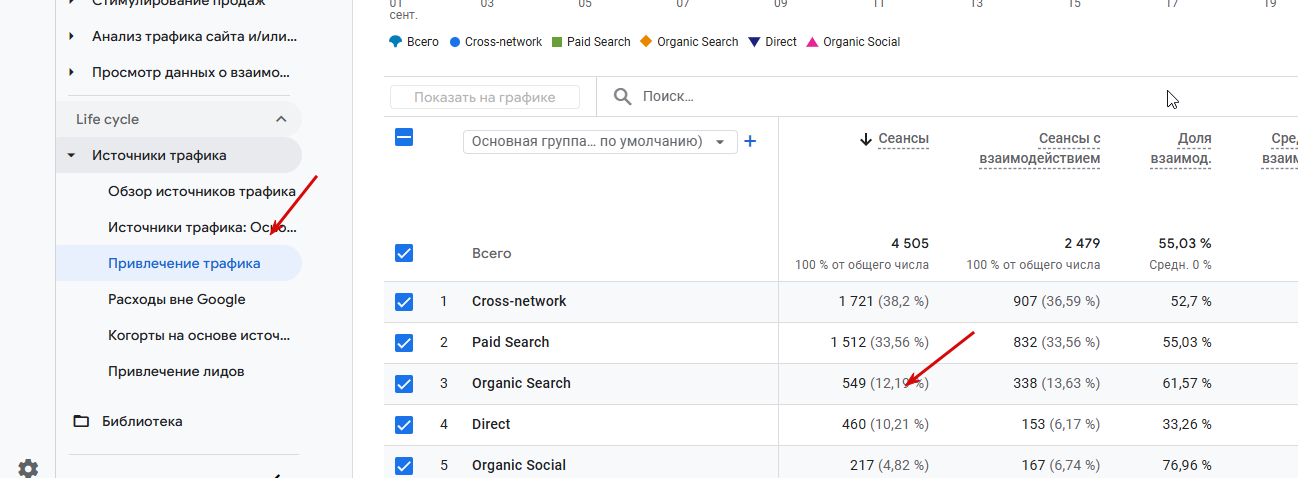1298x478 pixels.
Task: Toggle the select-all rows checkbox
Action: [404, 138]
